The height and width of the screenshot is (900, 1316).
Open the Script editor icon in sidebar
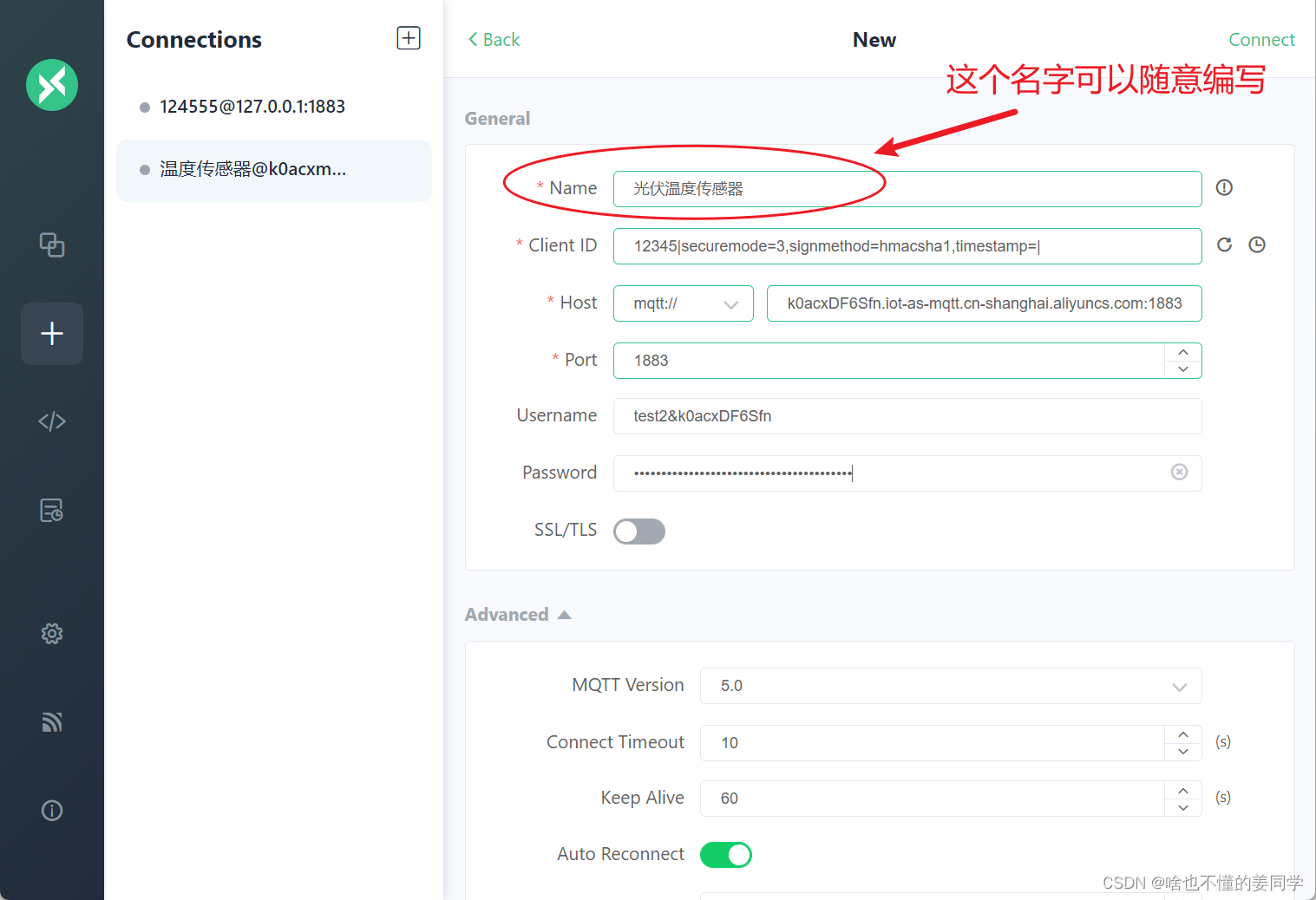pos(51,421)
